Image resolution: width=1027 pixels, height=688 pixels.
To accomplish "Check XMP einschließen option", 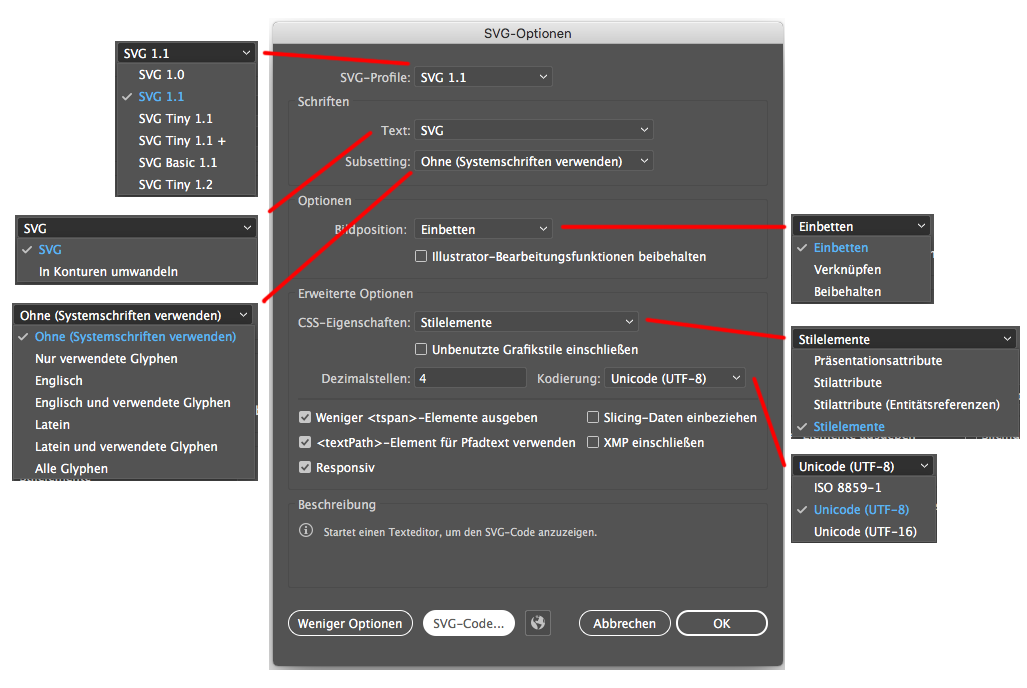I will pyautogui.click(x=593, y=442).
